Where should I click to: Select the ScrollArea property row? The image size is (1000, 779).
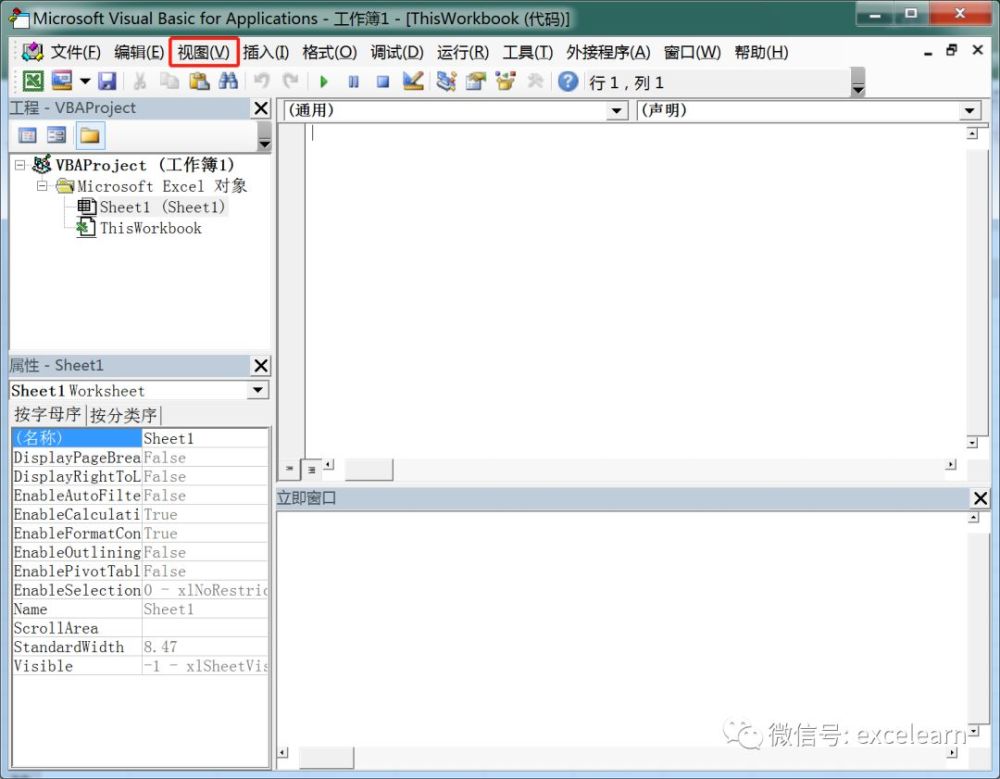tap(140, 628)
